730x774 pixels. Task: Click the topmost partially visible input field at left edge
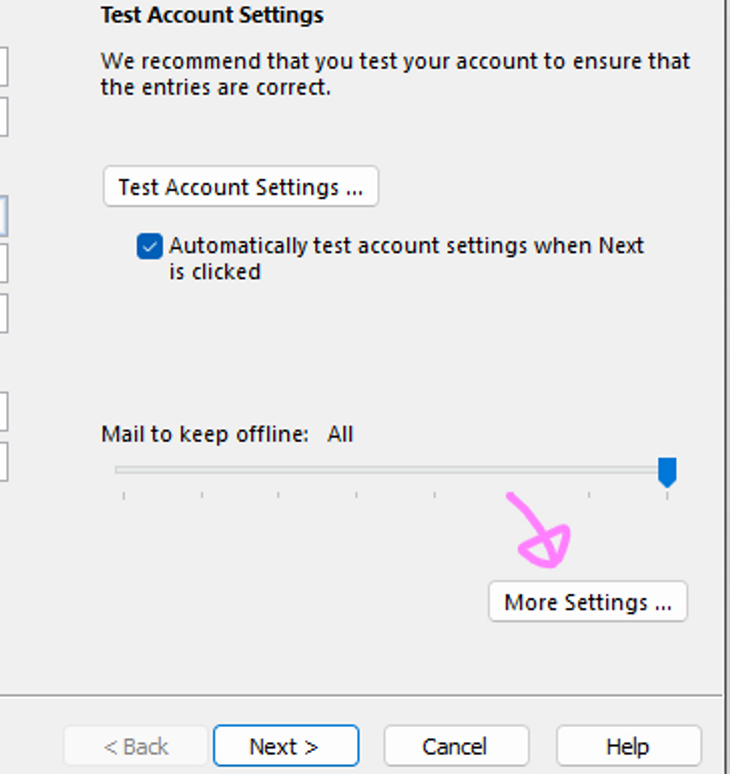click(3, 67)
